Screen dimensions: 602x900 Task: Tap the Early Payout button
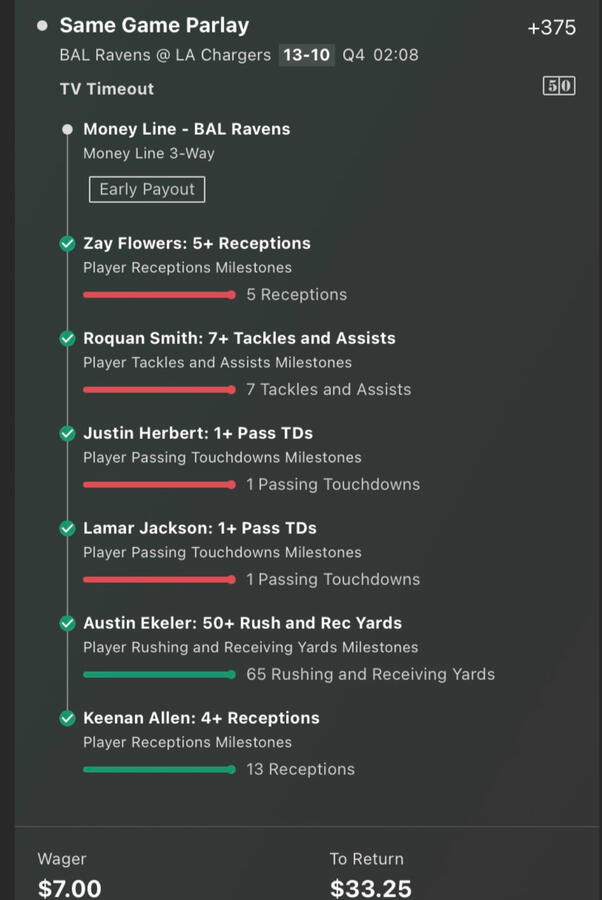[147, 189]
